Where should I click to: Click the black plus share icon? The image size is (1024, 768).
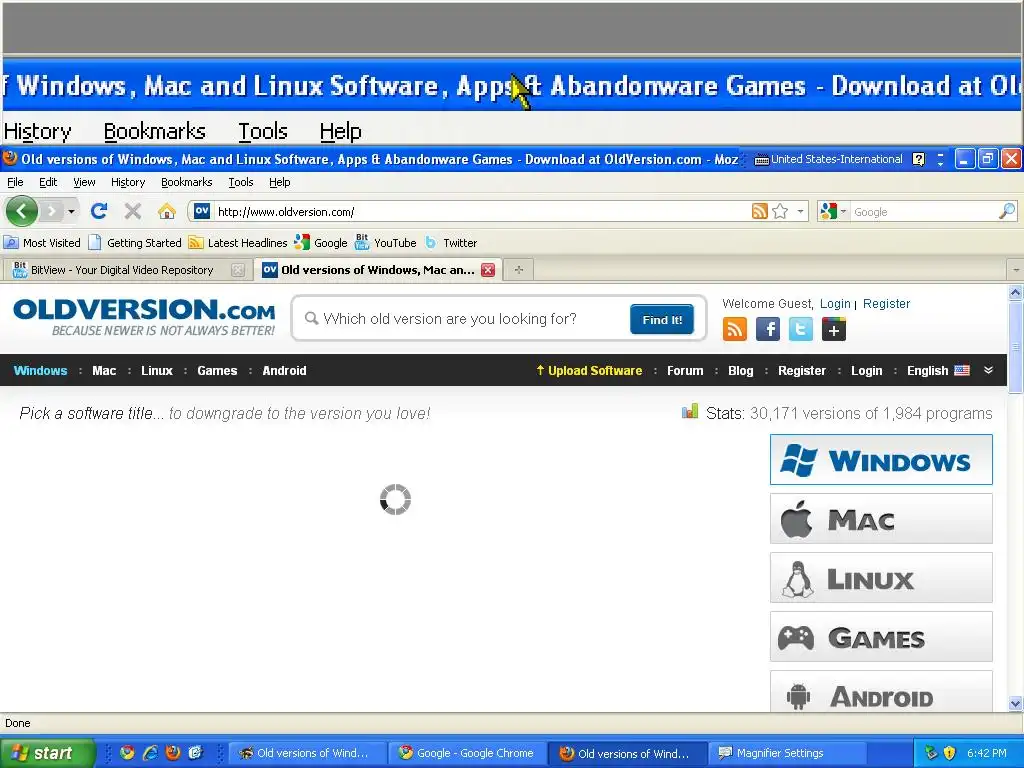pos(834,329)
